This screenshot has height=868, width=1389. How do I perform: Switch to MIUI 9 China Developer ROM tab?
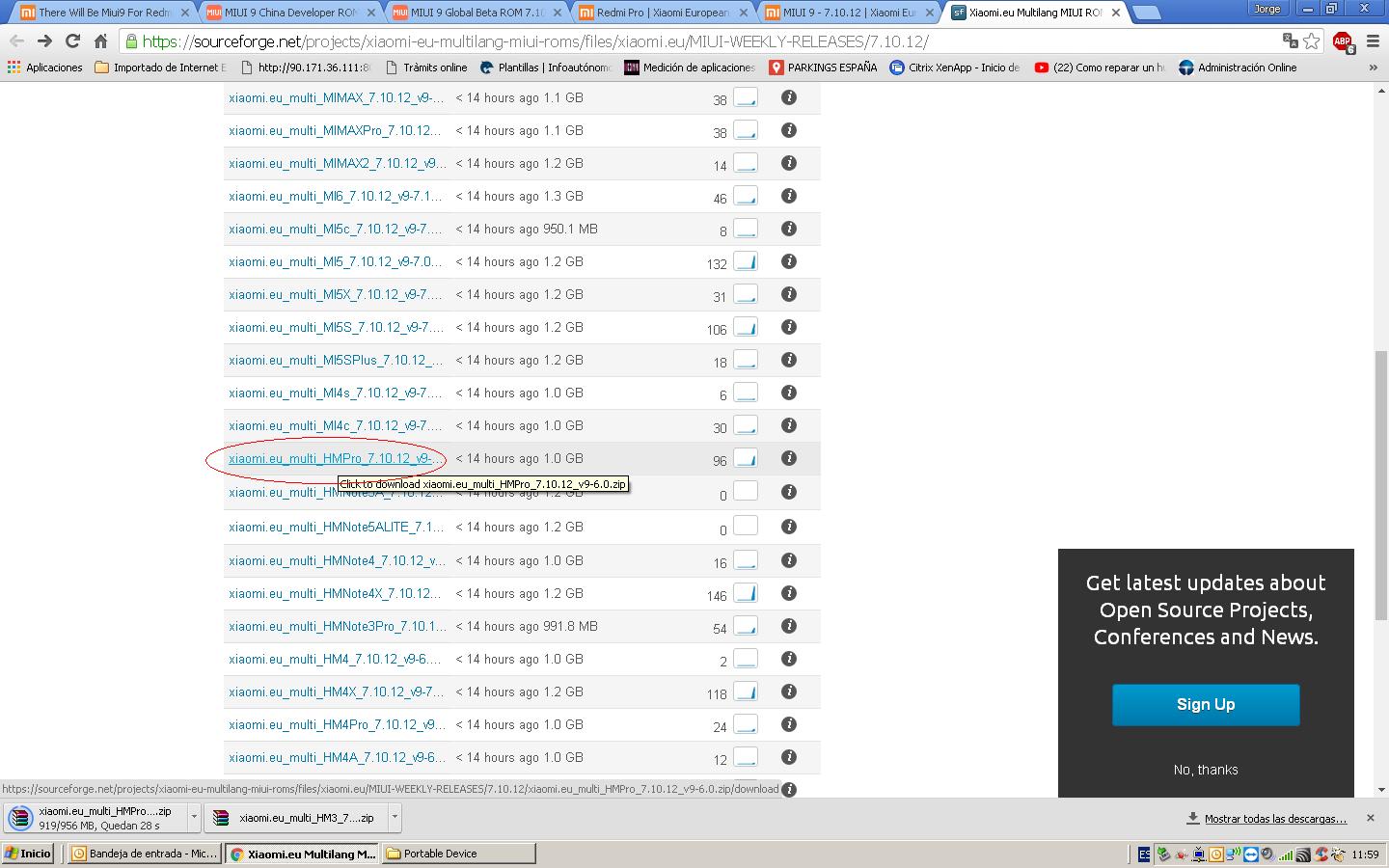coord(289,13)
